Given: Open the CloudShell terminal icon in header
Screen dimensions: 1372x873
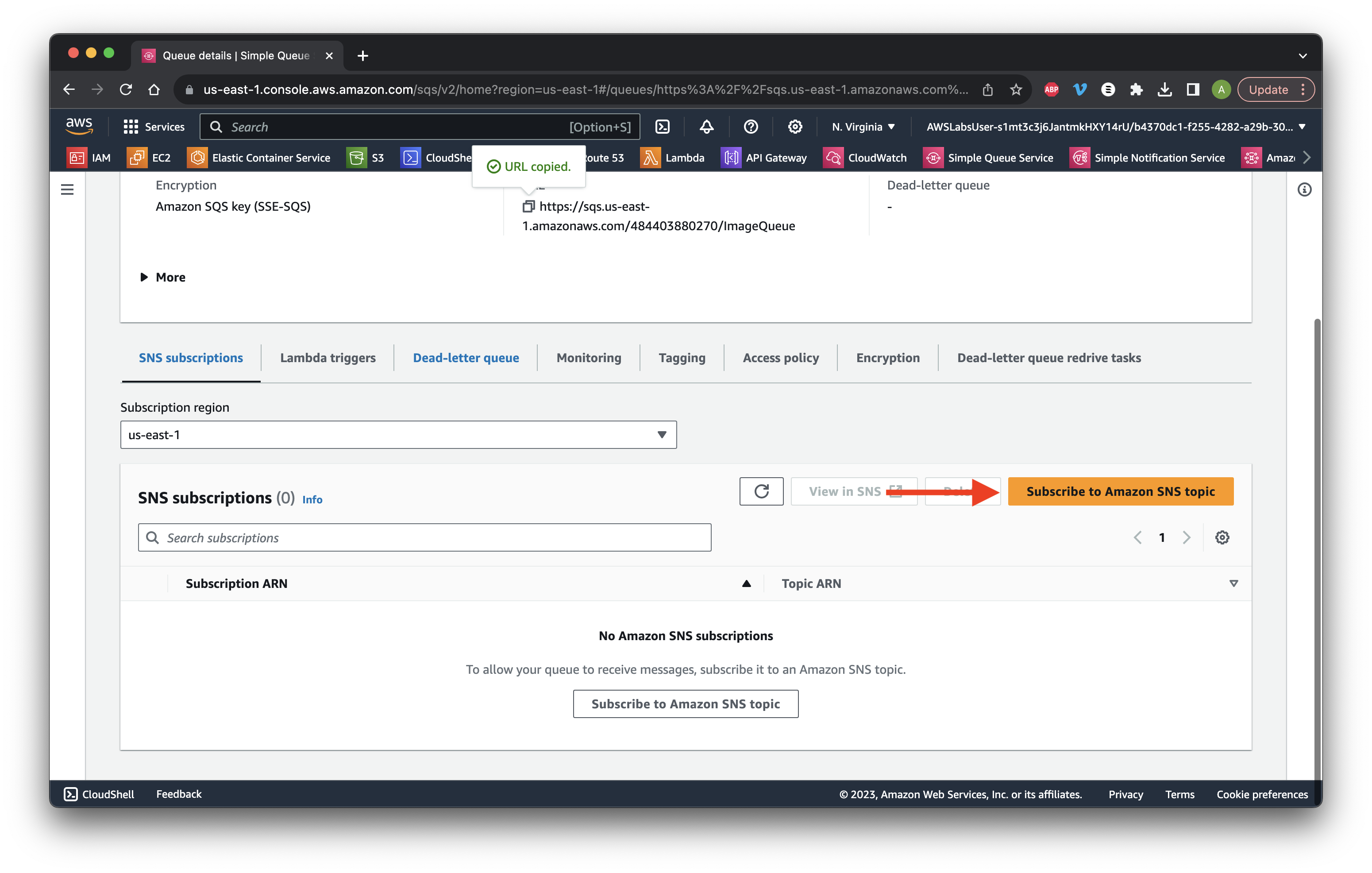Looking at the screenshot, I should tap(662, 127).
